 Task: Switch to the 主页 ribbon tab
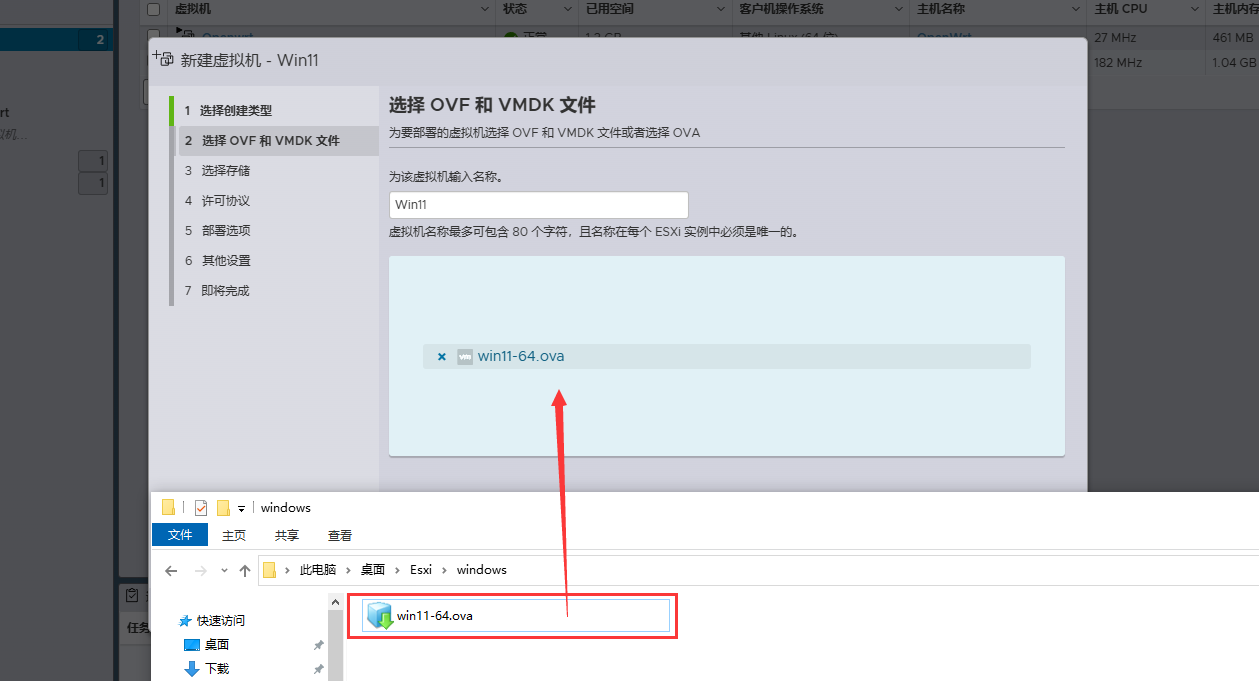pos(234,535)
